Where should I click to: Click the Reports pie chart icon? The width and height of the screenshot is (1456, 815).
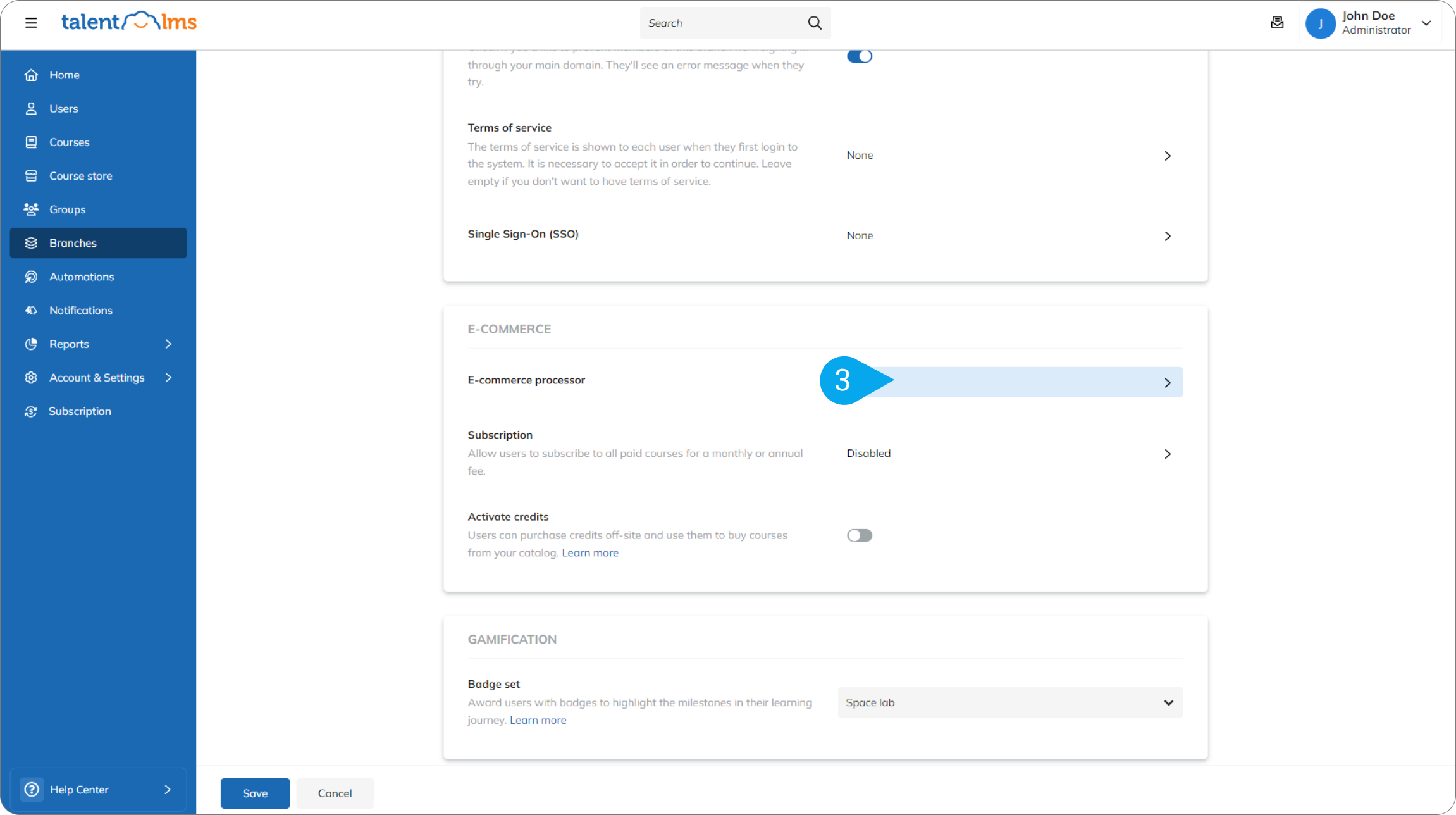(x=31, y=344)
